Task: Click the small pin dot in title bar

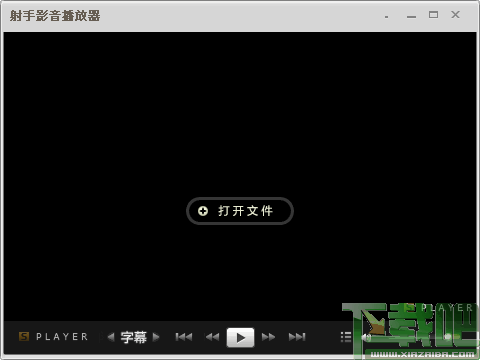Action: coord(386,17)
